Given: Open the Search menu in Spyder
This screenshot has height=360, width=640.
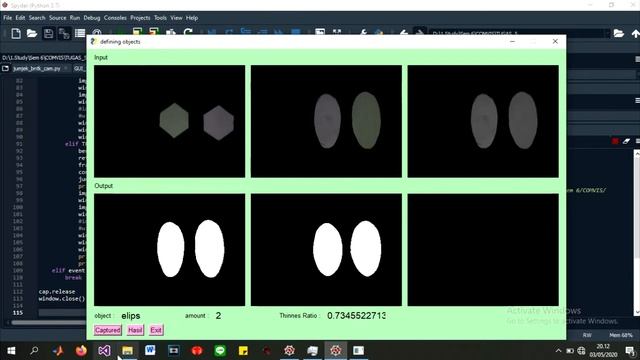Looking at the screenshot, I should tap(37, 18).
